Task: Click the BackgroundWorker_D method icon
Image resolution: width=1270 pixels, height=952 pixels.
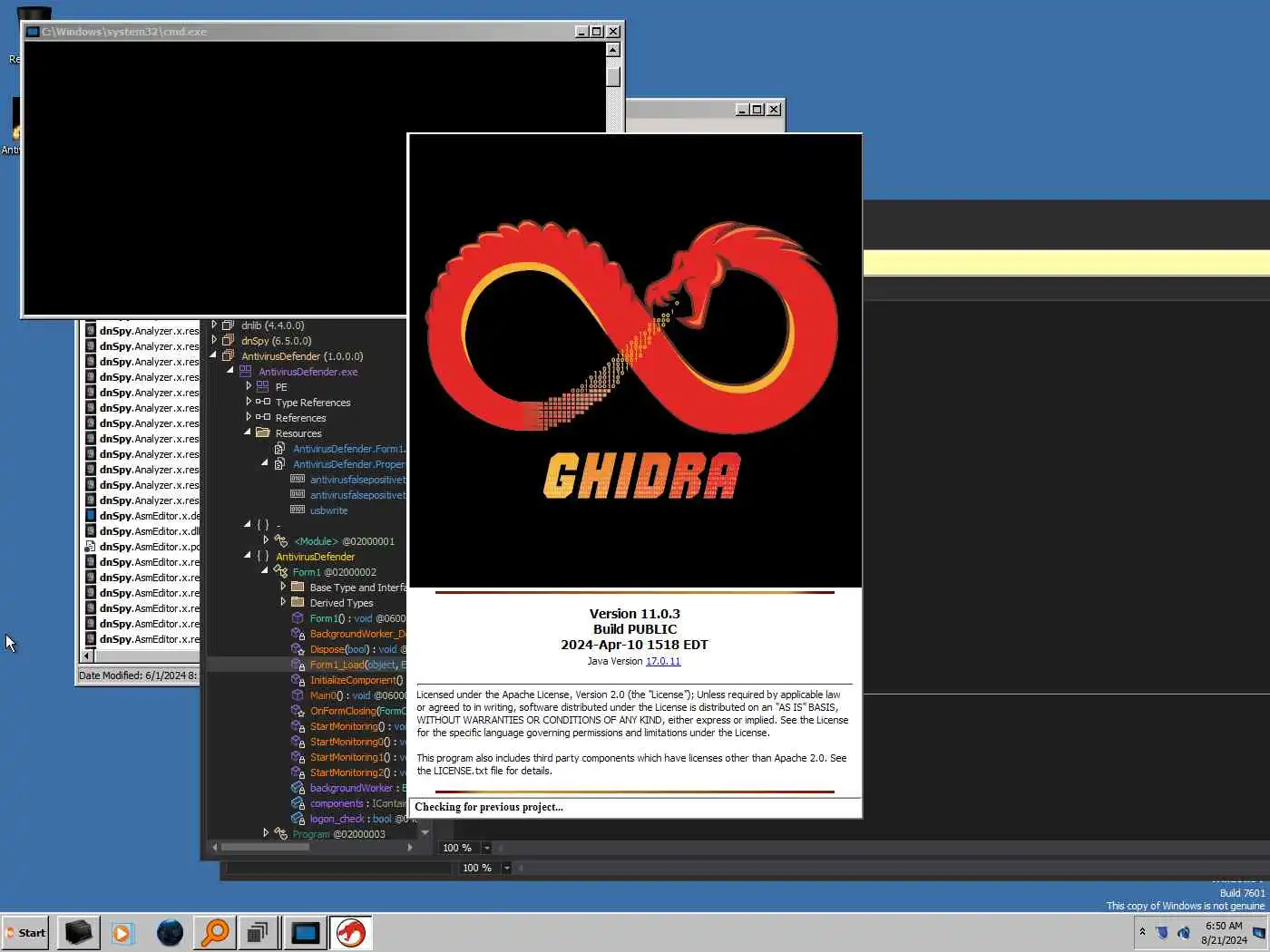Action: [x=298, y=634]
